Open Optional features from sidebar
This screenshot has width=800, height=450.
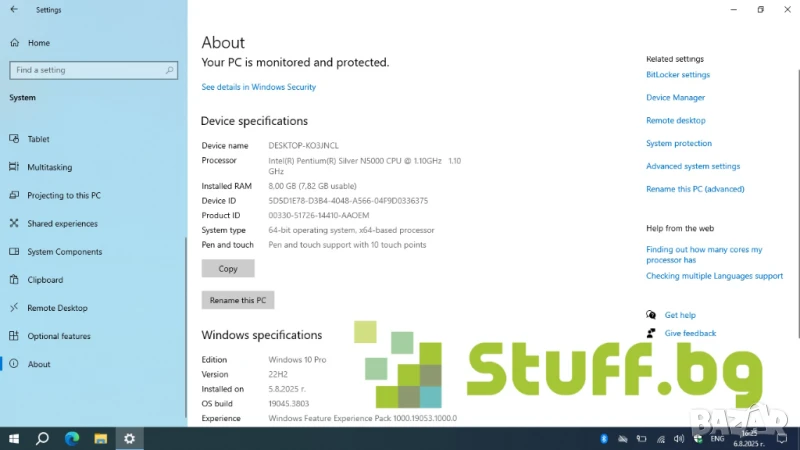click(x=58, y=336)
